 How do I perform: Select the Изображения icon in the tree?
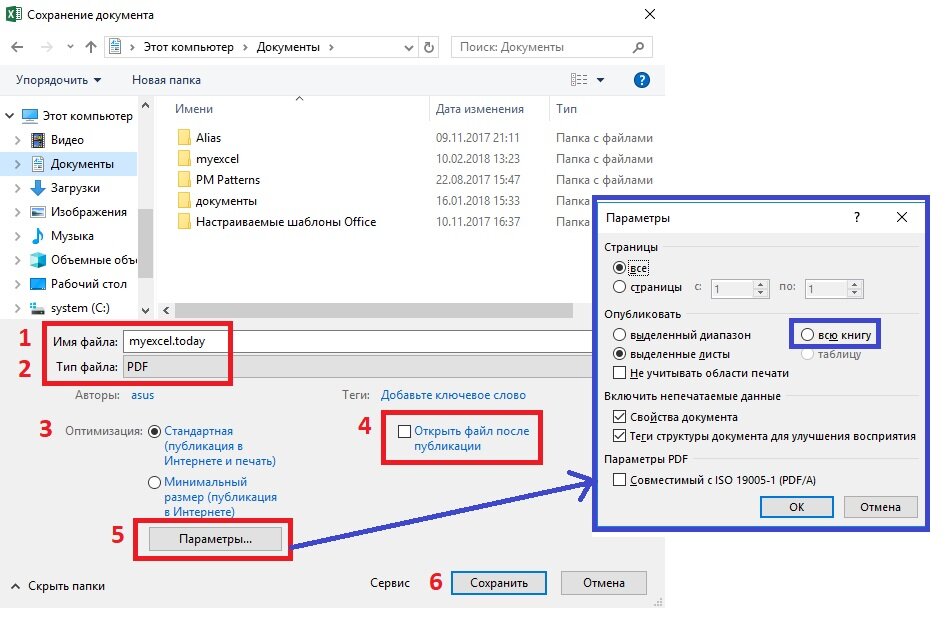point(37,212)
